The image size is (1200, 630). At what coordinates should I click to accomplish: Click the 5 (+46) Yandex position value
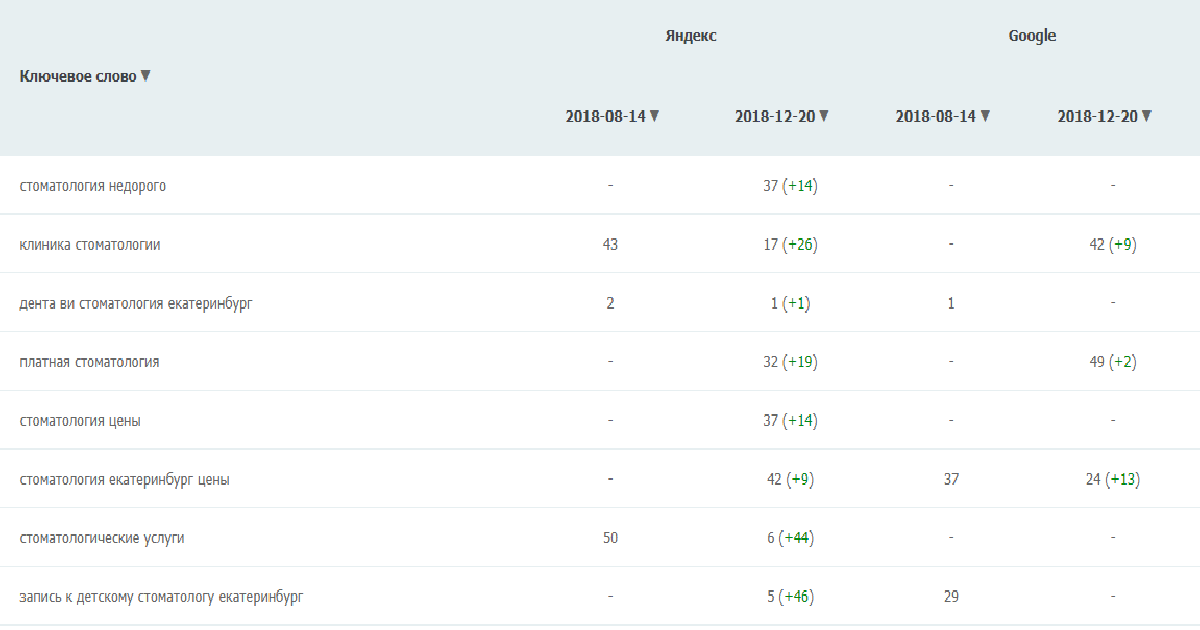point(790,597)
